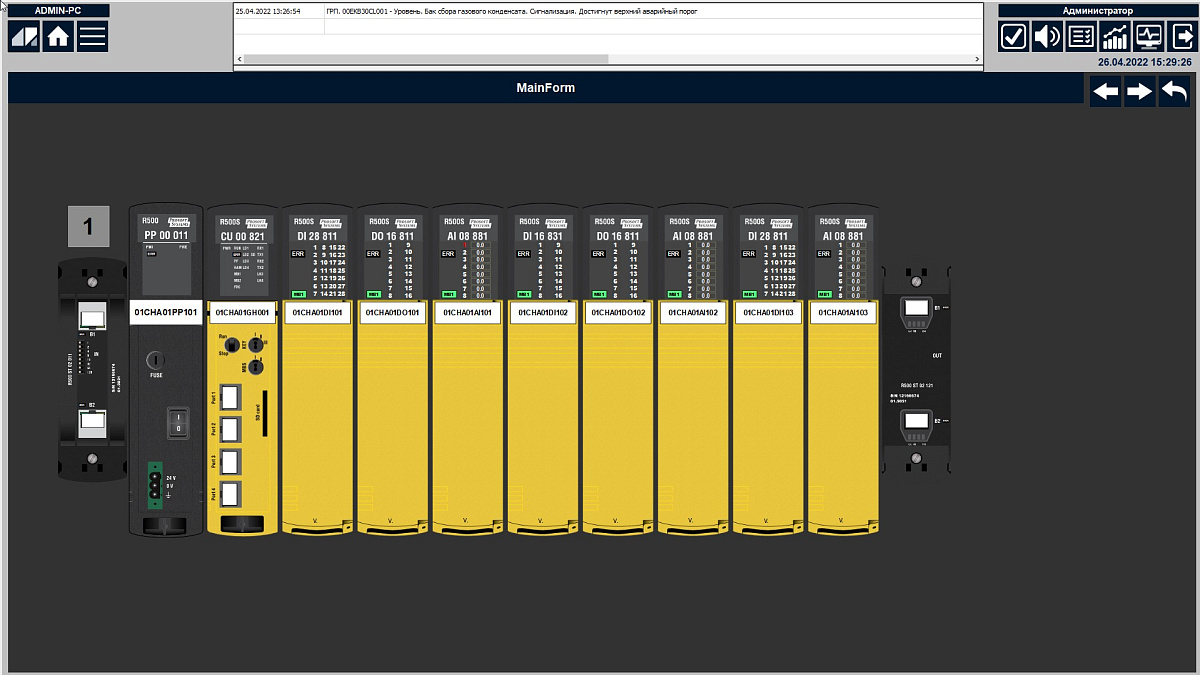Go to next screen with right arrow
Viewport: 1200px width, 675px height.
pyautogui.click(x=1139, y=92)
